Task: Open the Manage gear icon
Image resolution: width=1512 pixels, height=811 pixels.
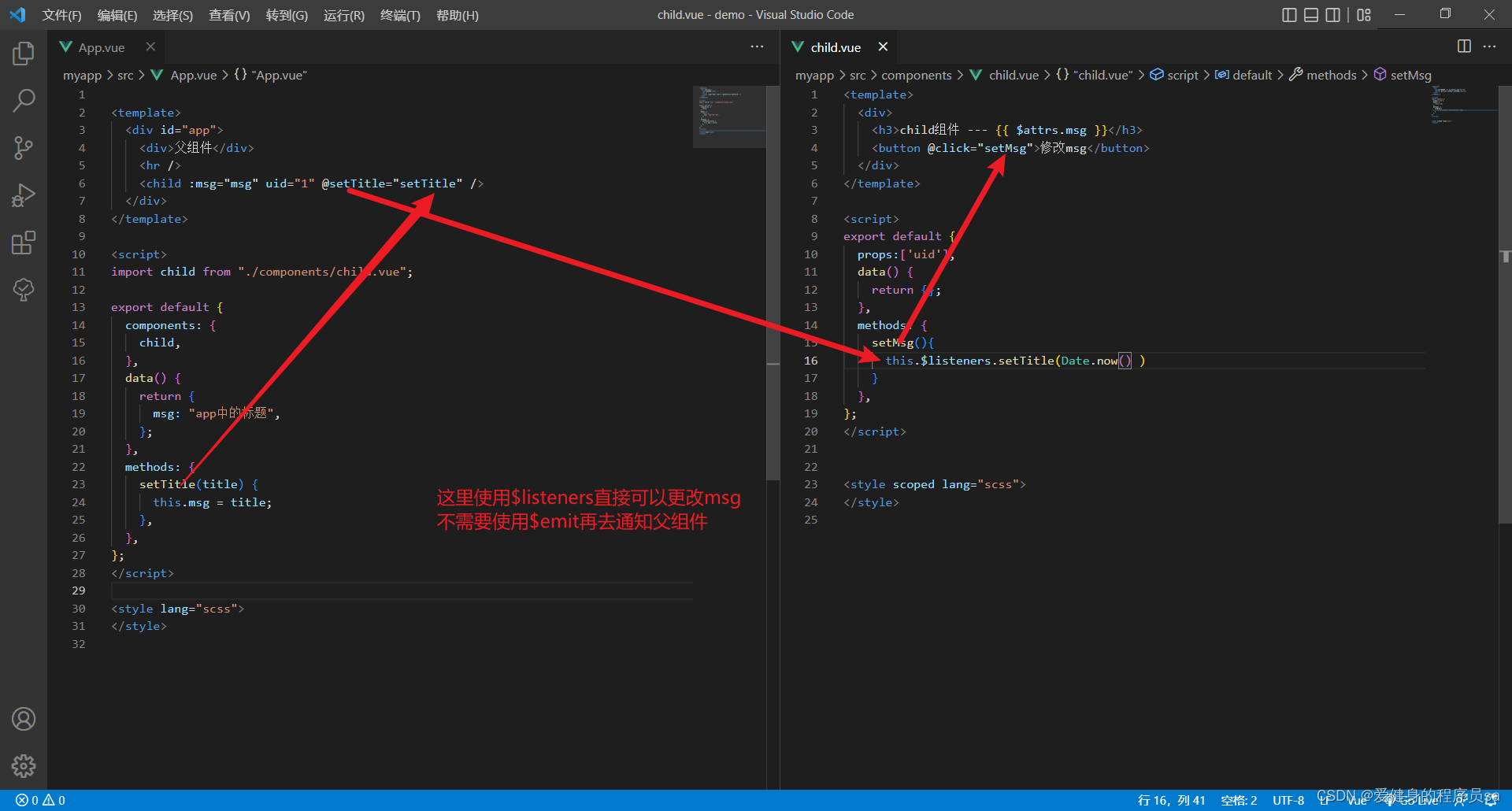Action: [x=24, y=766]
